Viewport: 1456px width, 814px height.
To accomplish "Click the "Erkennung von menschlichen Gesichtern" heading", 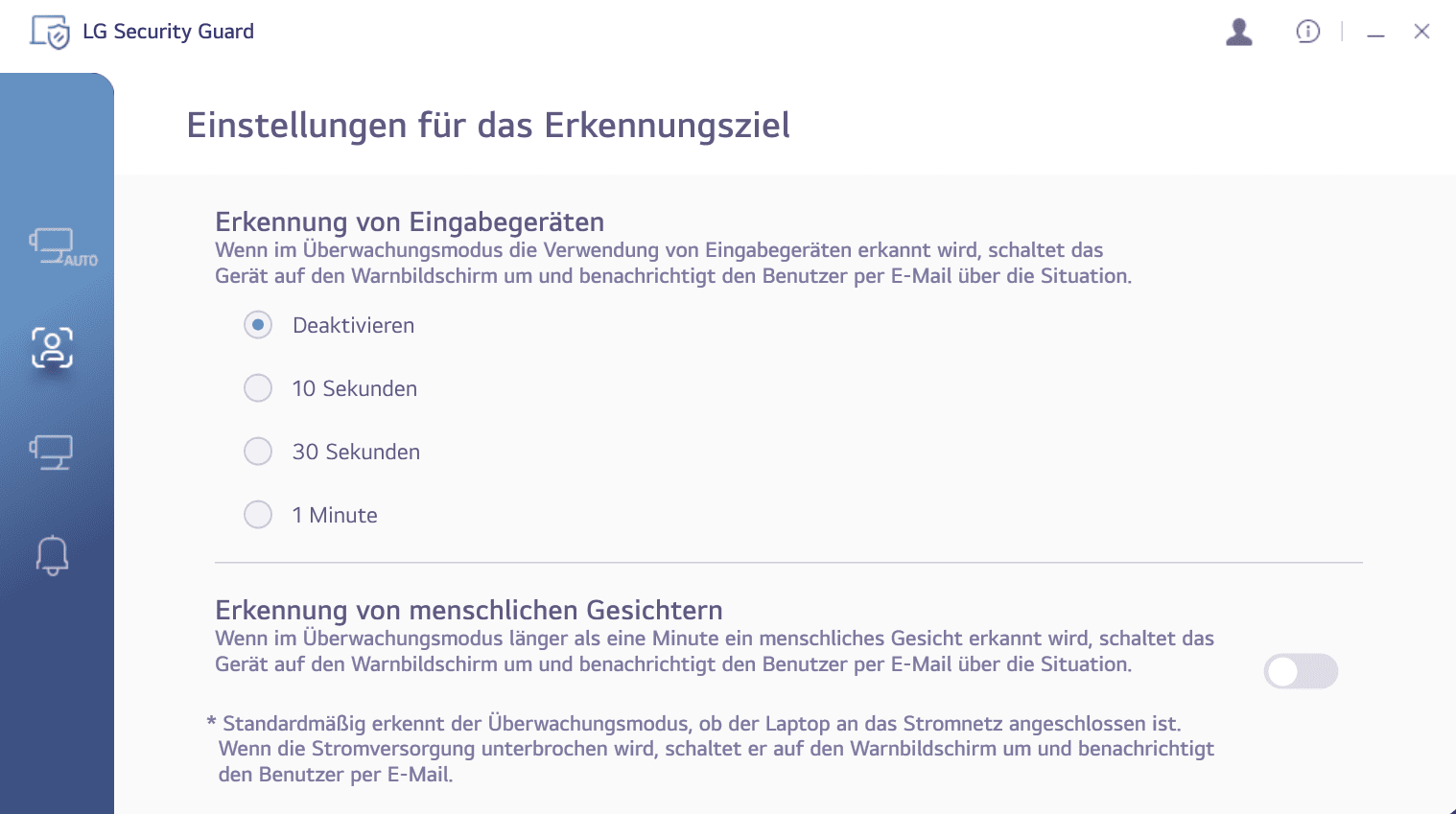I will [x=468, y=611].
